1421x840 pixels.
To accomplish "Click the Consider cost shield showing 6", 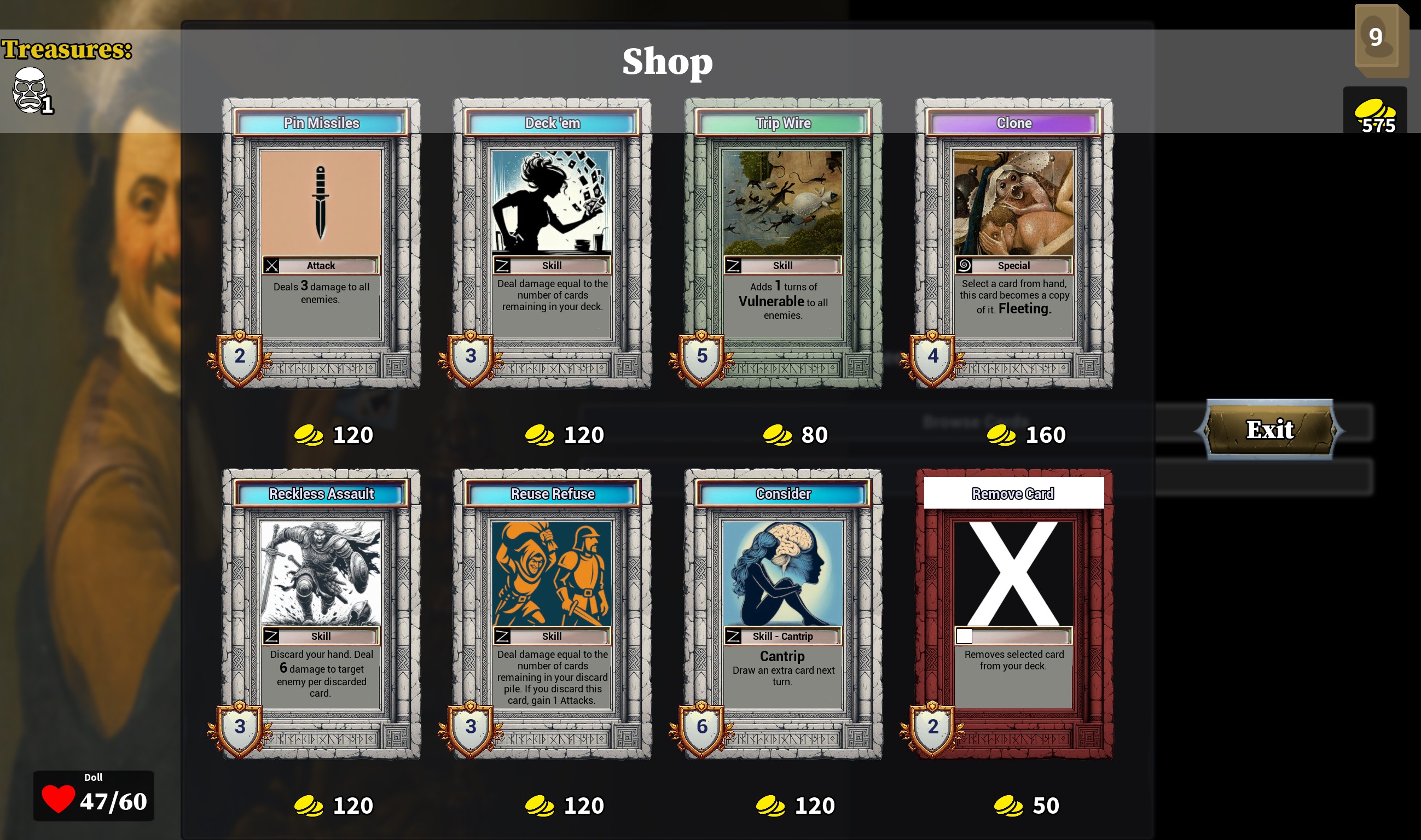I will click(x=701, y=728).
